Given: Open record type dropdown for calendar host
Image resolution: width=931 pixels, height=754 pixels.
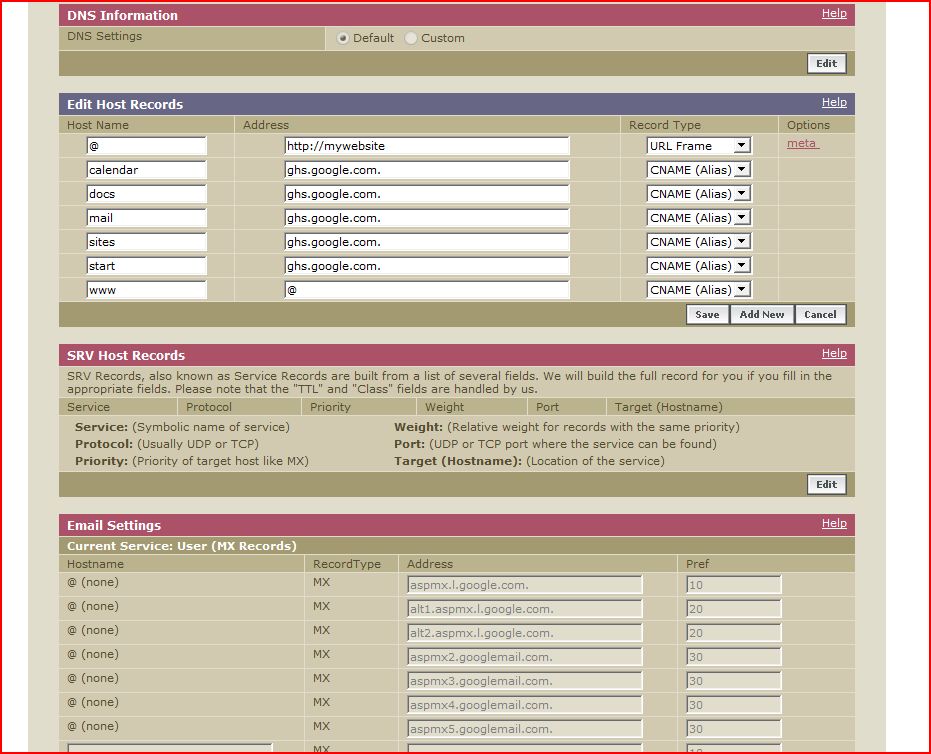Looking at the screenshot, I should (699, 170).
